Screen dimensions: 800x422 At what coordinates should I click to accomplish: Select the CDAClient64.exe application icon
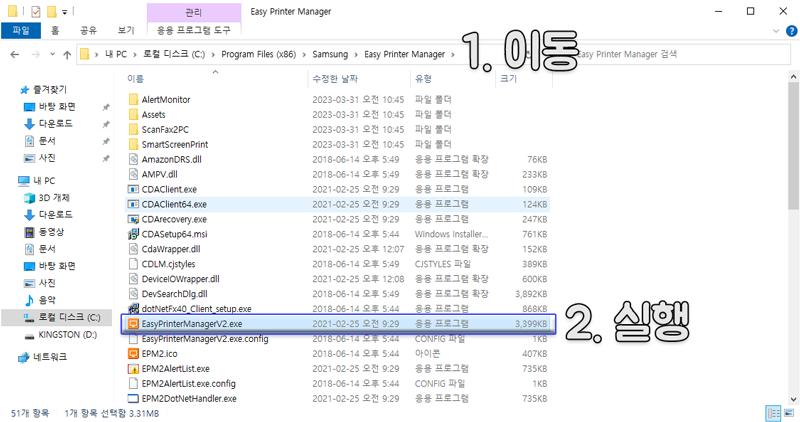pyautogui.click(x=133, y=204)
